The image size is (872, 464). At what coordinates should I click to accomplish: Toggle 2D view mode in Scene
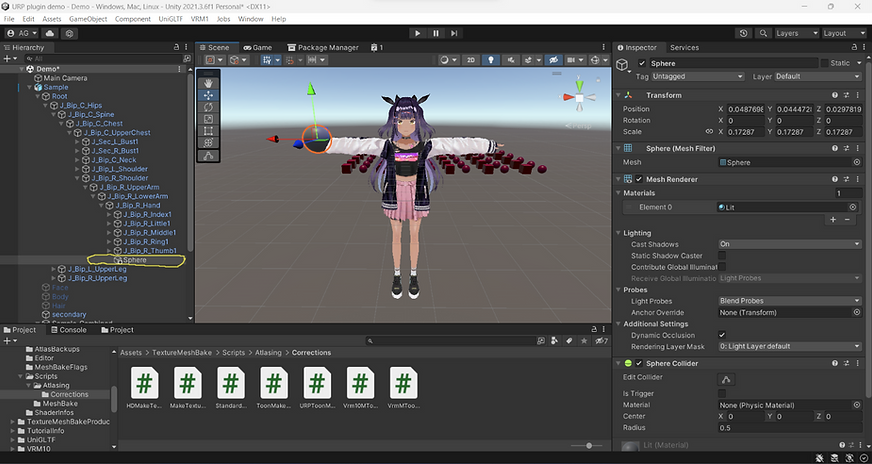point(470,60)
